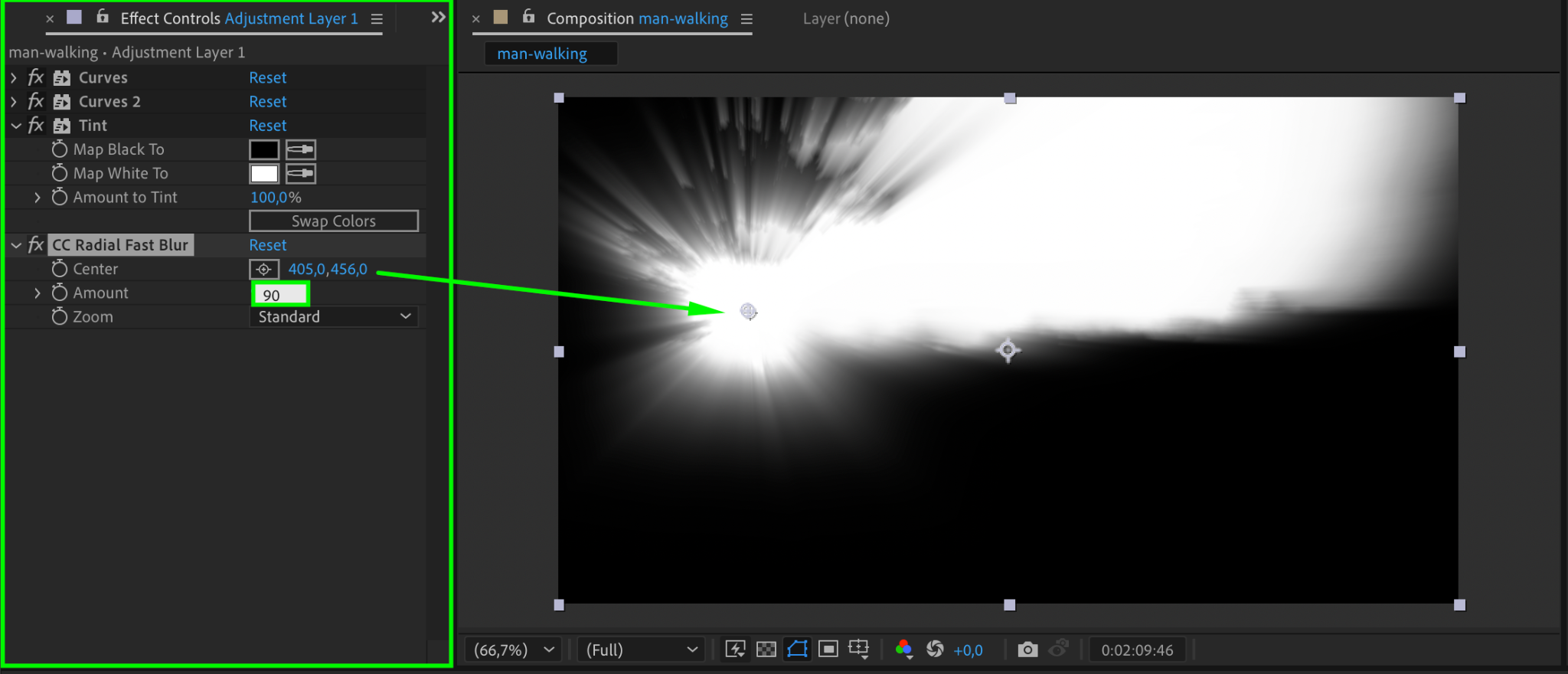Open the Curves effect preset icon
Viewport: 1568px width, 674px height.
[x=62, y=77]
